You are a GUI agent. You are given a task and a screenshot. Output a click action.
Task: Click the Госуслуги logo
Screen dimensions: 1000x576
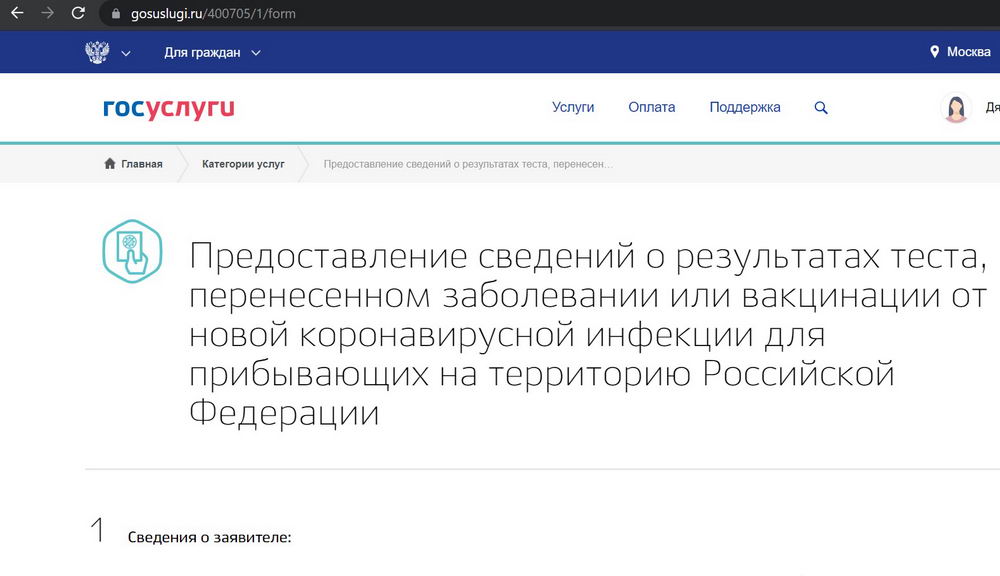169,108
